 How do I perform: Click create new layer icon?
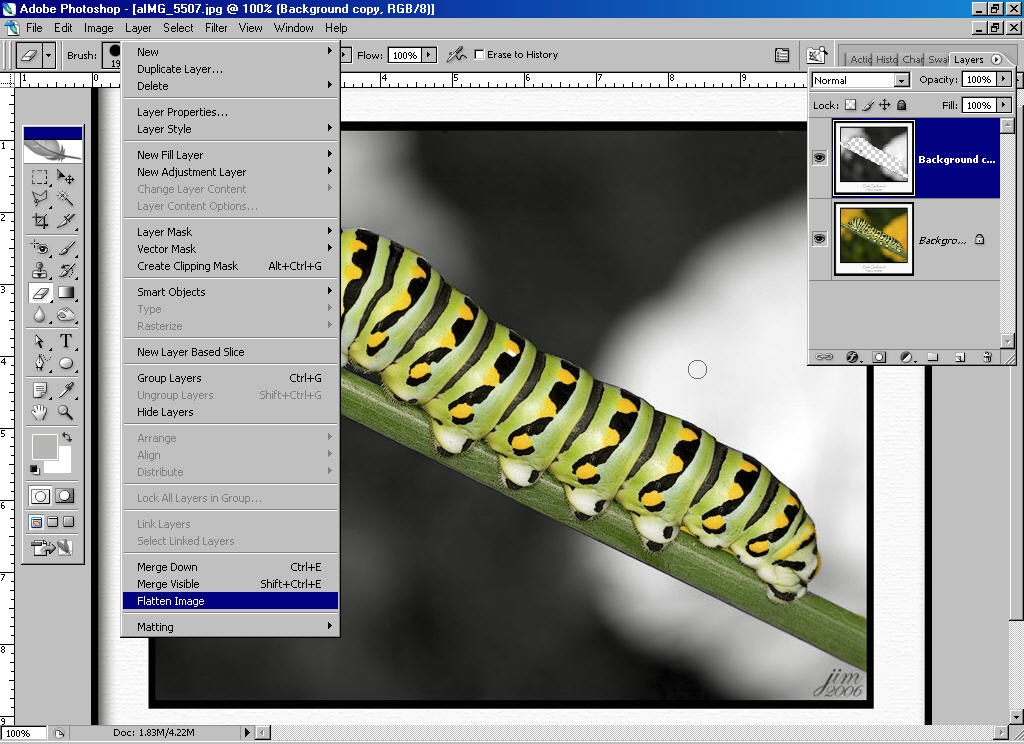pos(959,357)
